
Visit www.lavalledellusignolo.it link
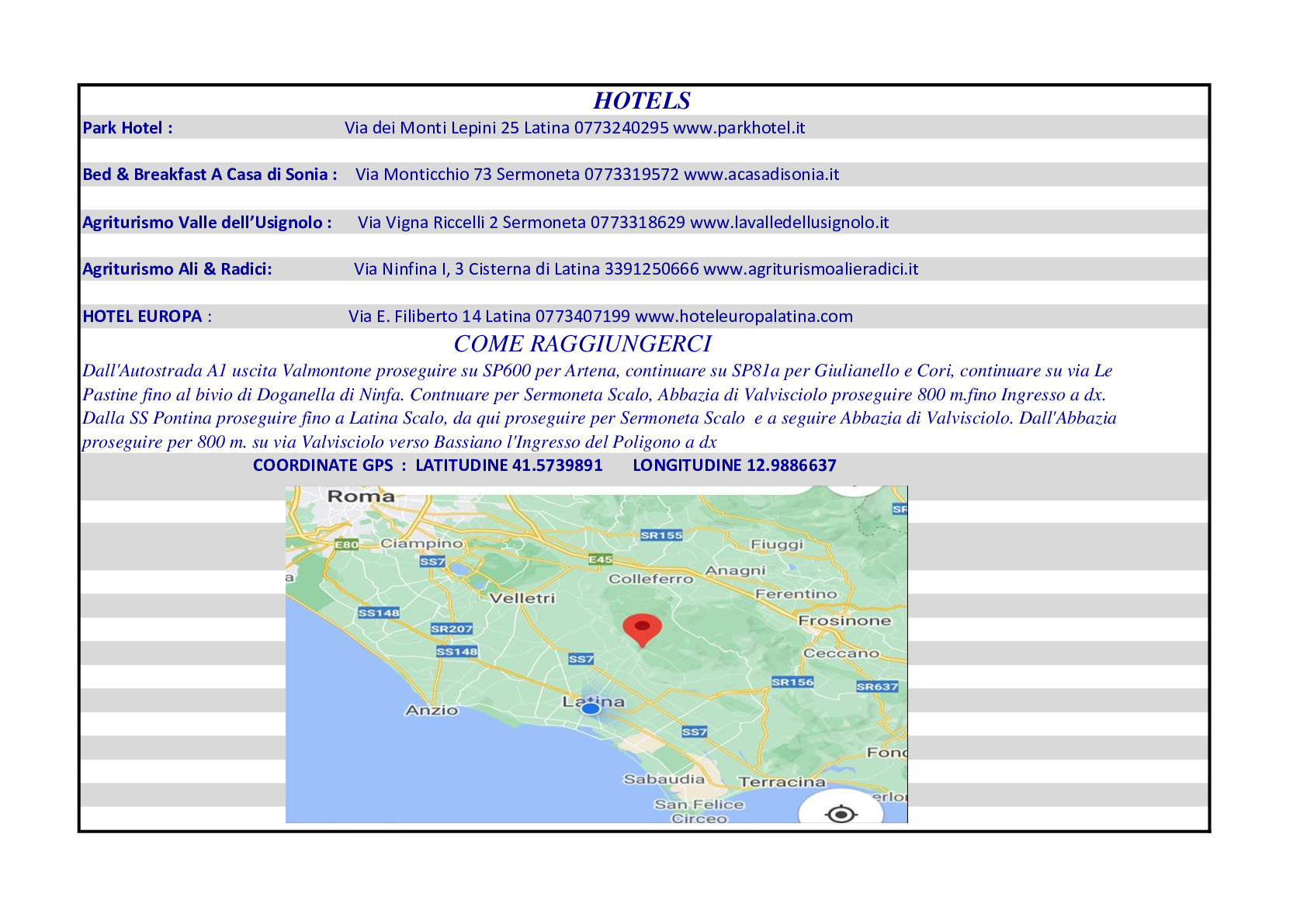789,223
